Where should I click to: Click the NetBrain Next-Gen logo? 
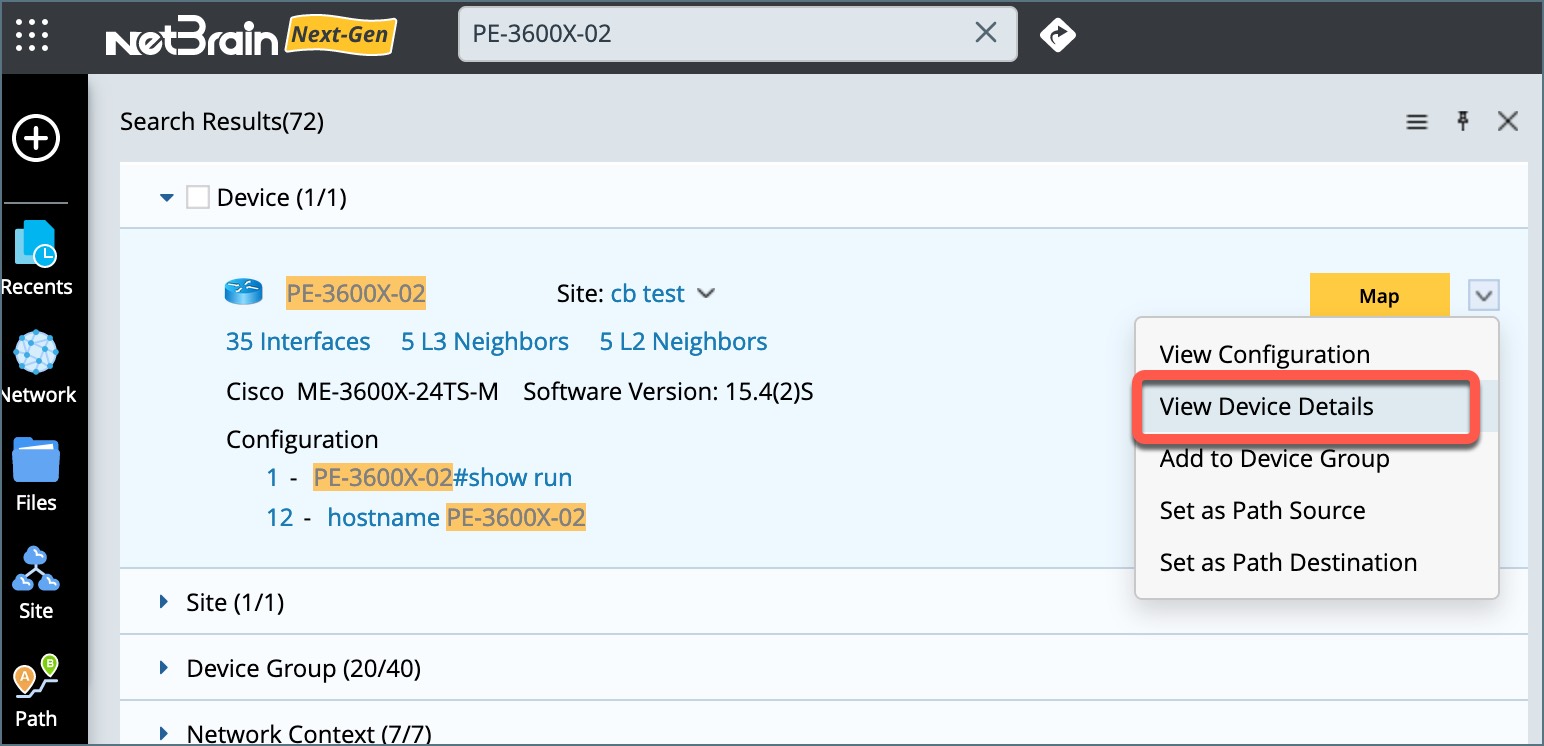(x=251, y=37)
